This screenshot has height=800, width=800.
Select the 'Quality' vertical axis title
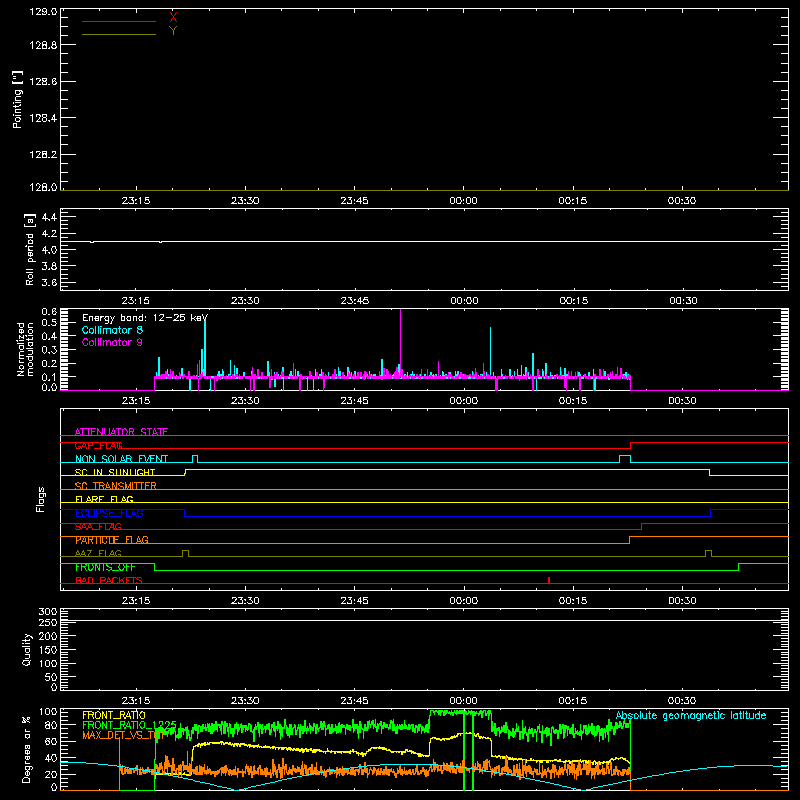point(27,649)
